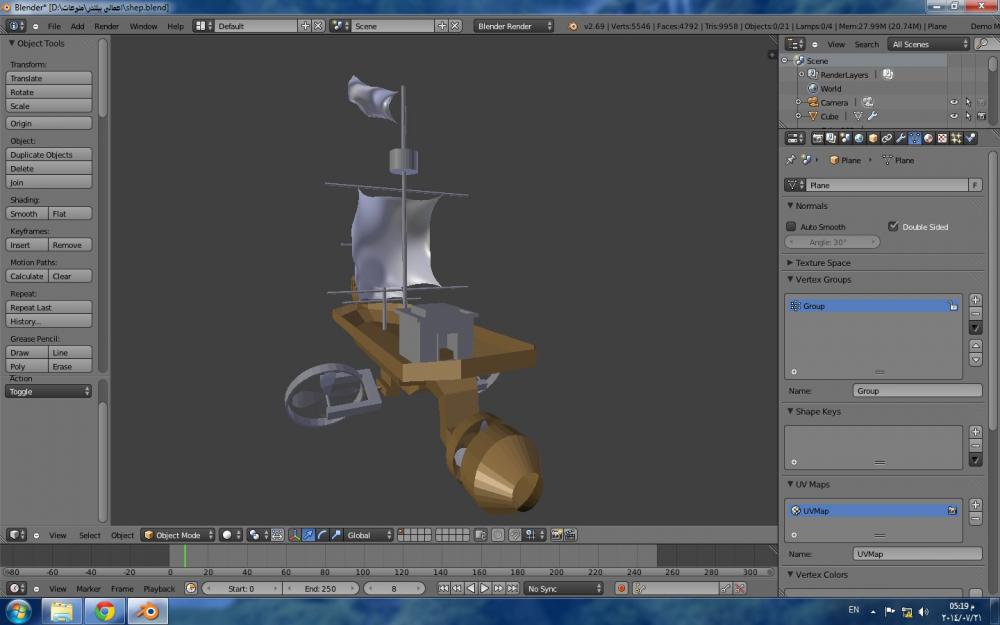Open the Render menu in top bar
The image size is (1000, 625).
pyautogui.click(x=106, y=26)
